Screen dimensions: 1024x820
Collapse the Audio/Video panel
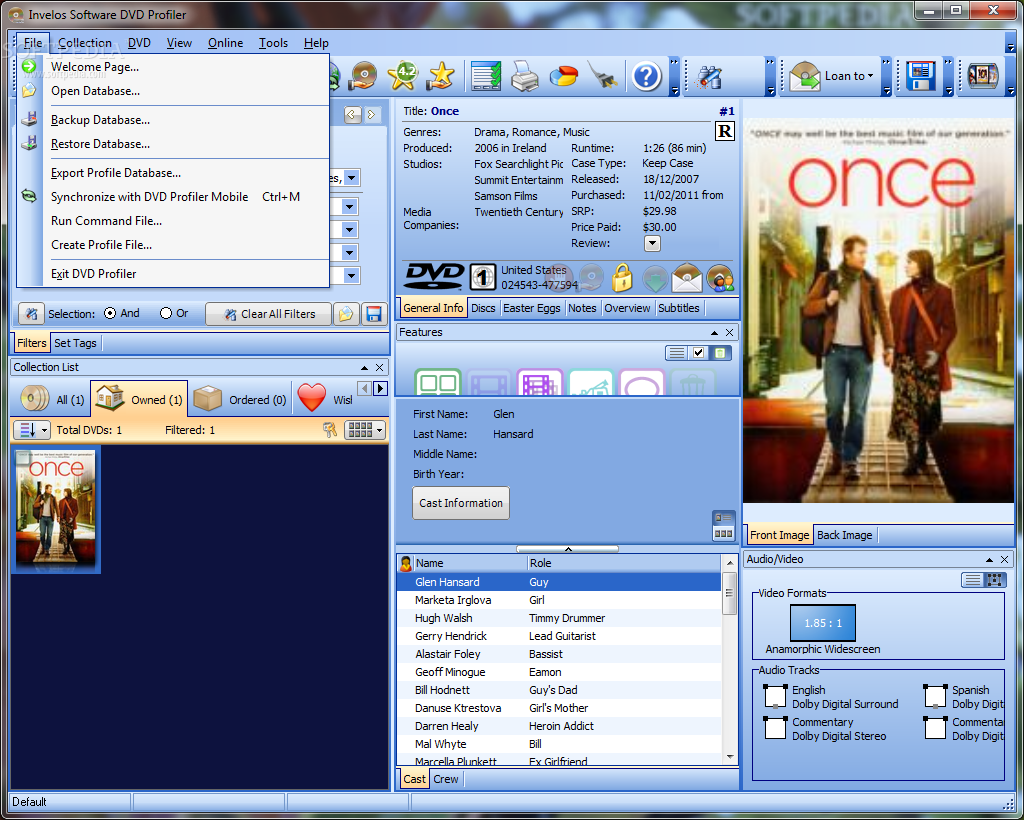pos(989,560)
